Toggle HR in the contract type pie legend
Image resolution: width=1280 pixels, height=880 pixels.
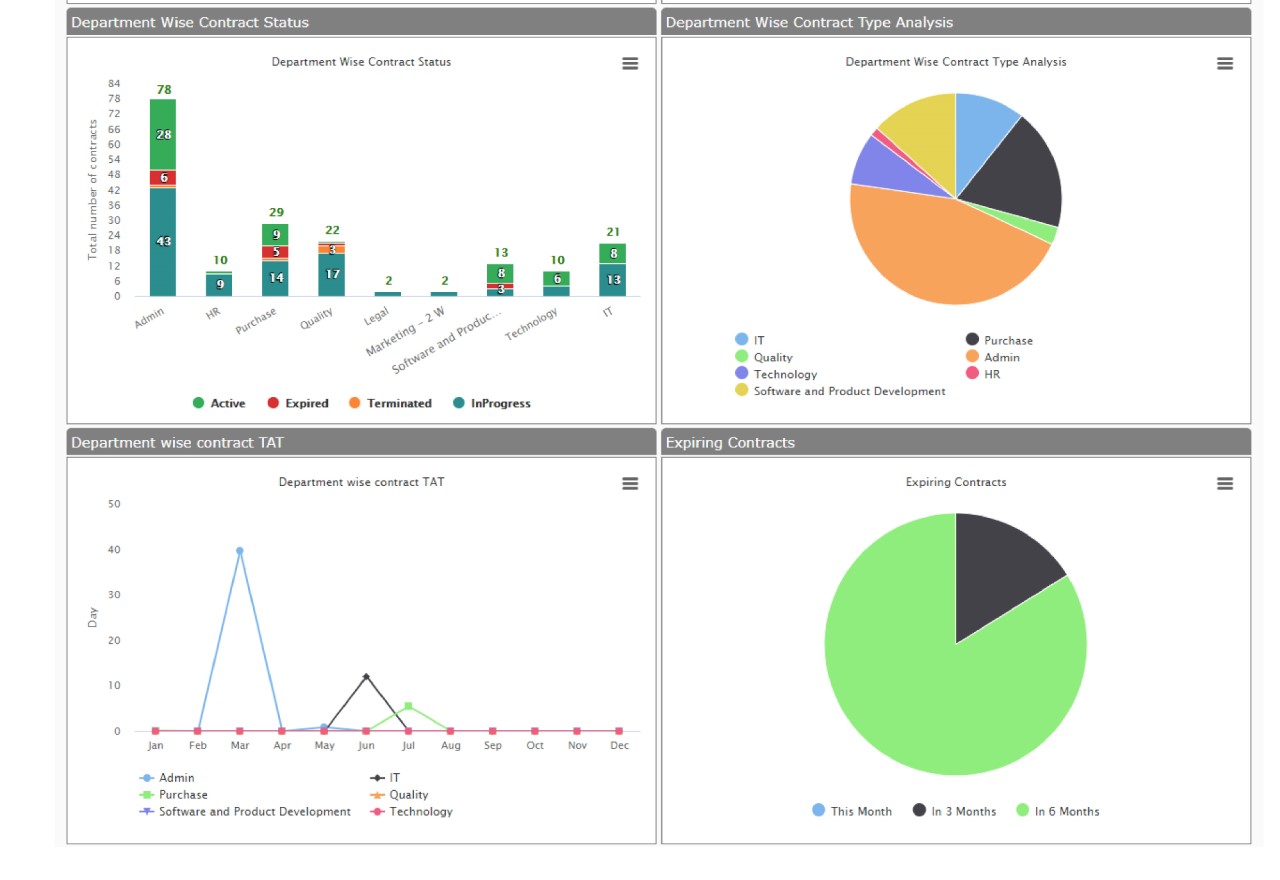[982, 374]
